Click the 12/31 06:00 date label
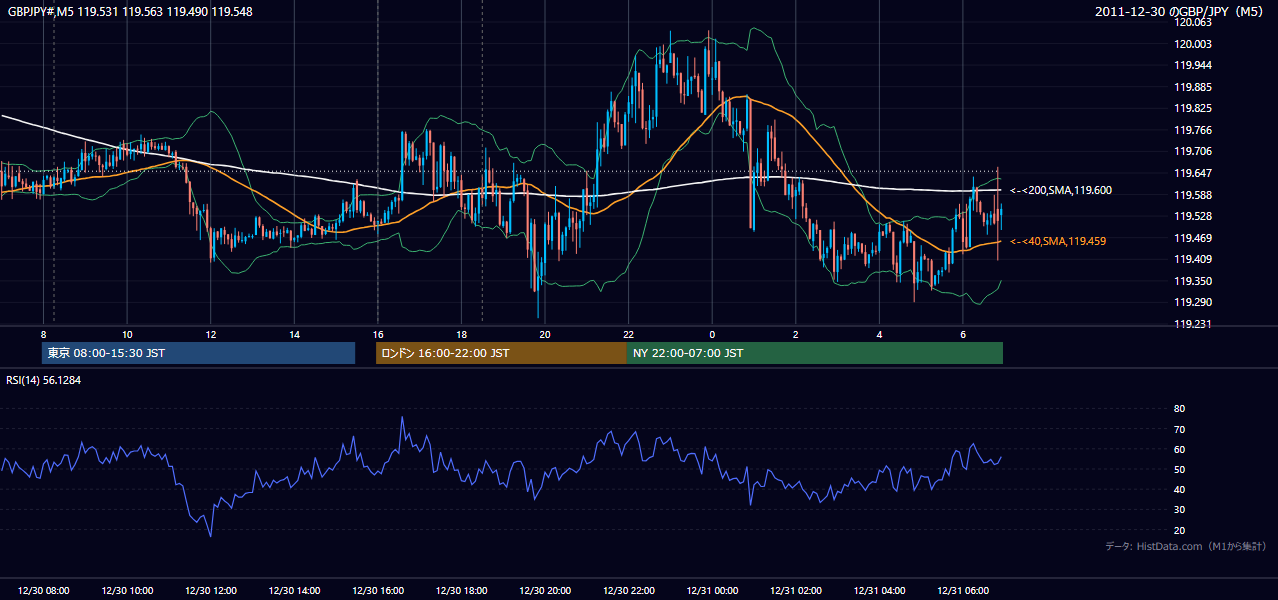This screenshot has height=600, width=1278. (x=963, y=591)
